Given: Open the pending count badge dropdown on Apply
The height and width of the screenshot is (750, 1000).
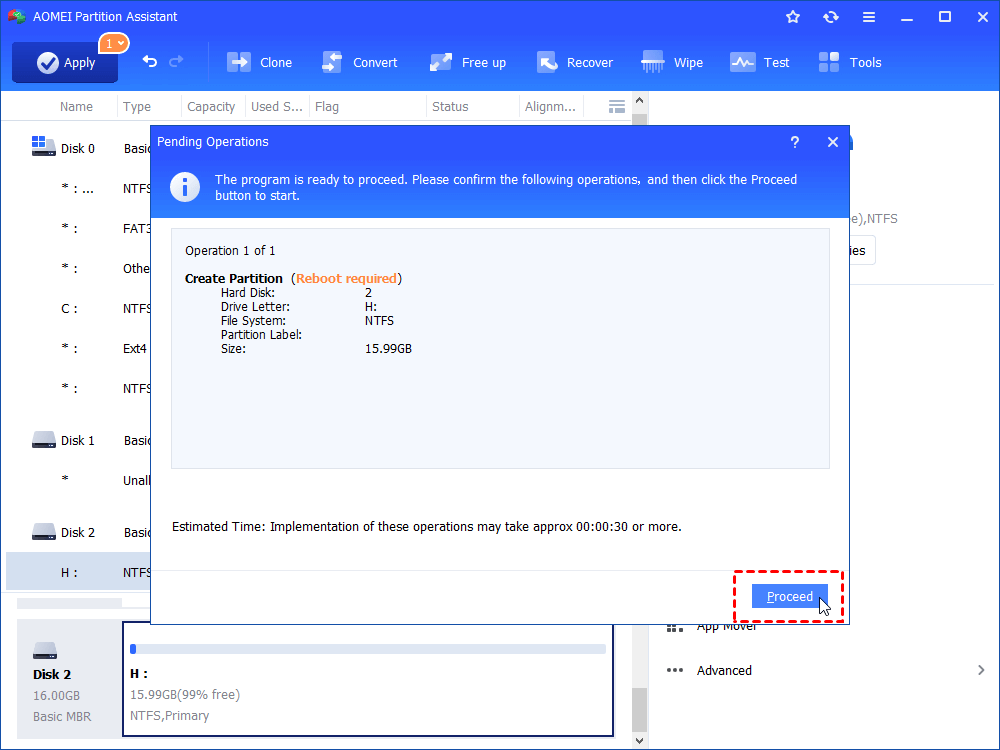Looking at the screenshot, I should 114,43.
